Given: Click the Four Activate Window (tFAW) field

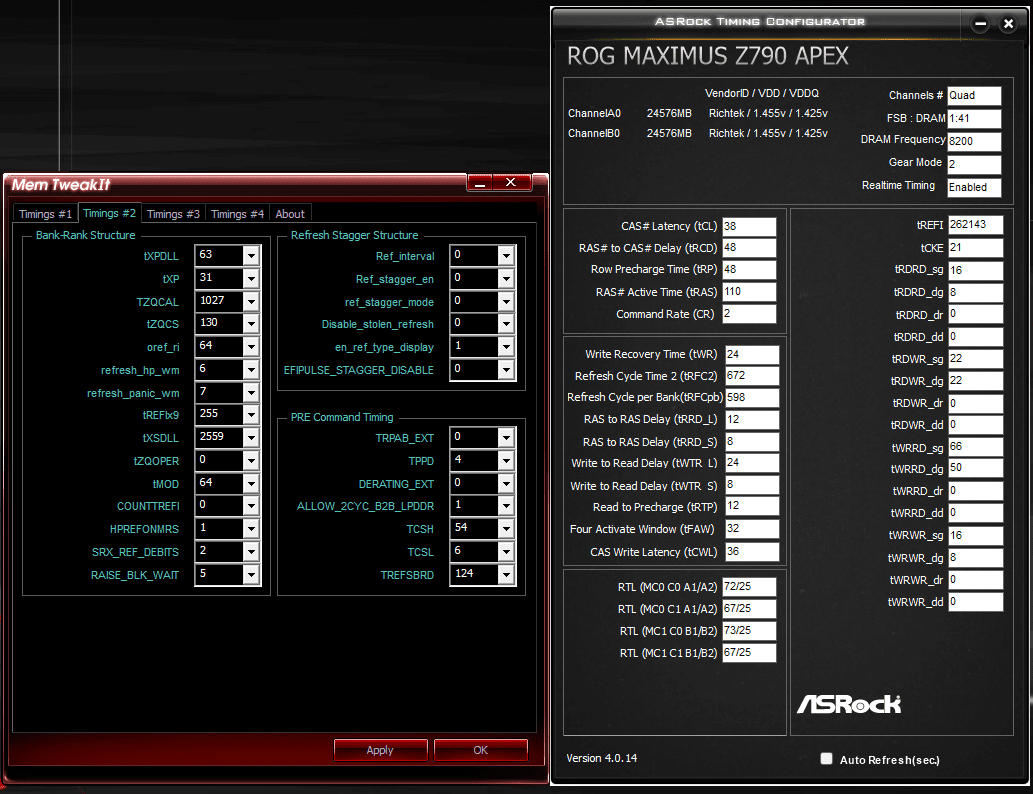Looking at the screenshot, I should tap(752, 529).
